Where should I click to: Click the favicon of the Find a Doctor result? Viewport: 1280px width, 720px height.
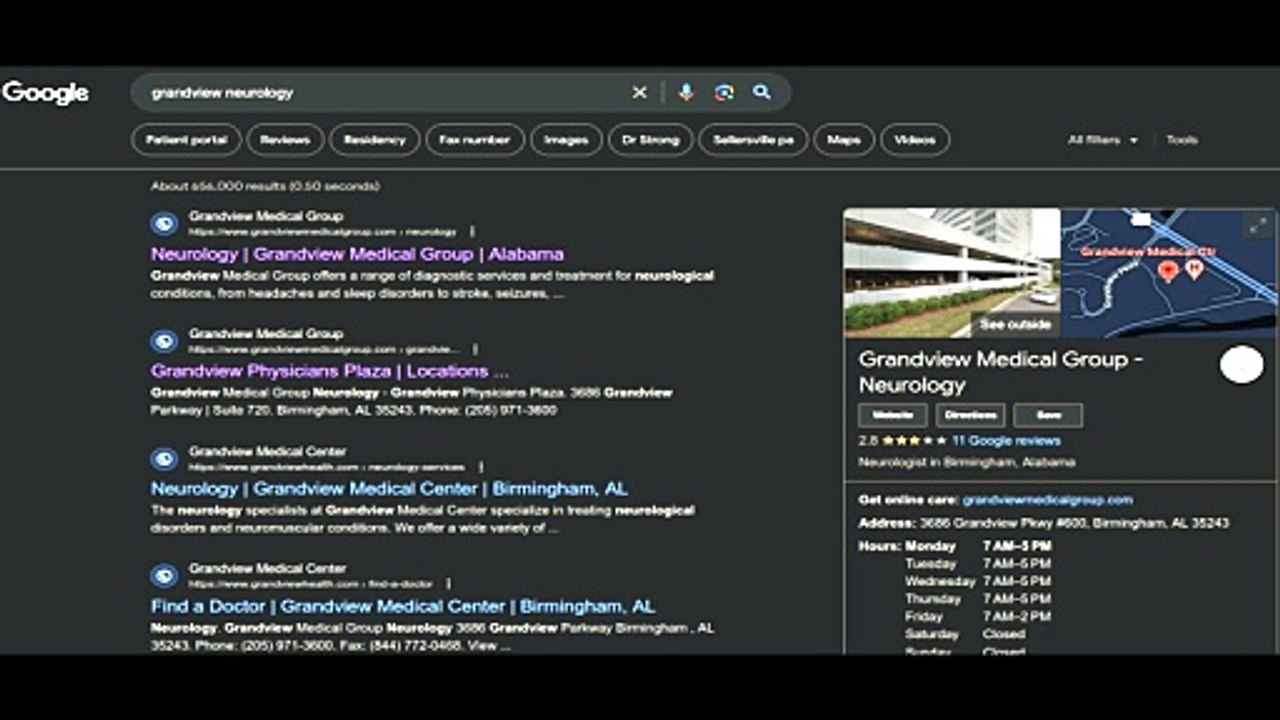[164, 576]
